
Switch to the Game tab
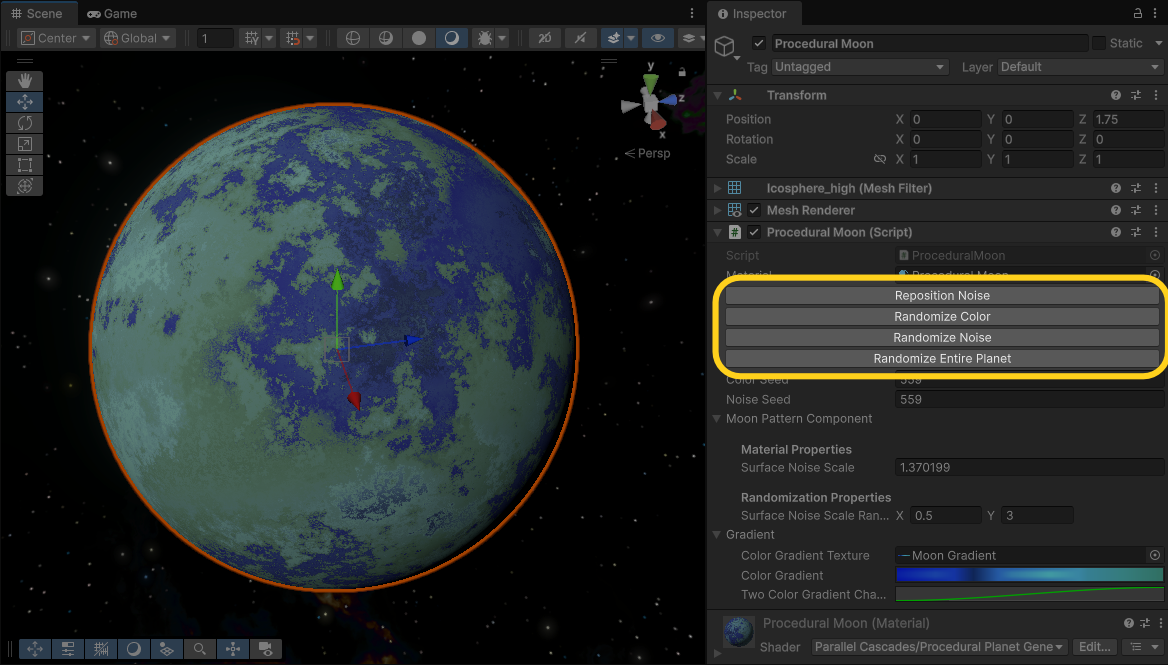112,13
